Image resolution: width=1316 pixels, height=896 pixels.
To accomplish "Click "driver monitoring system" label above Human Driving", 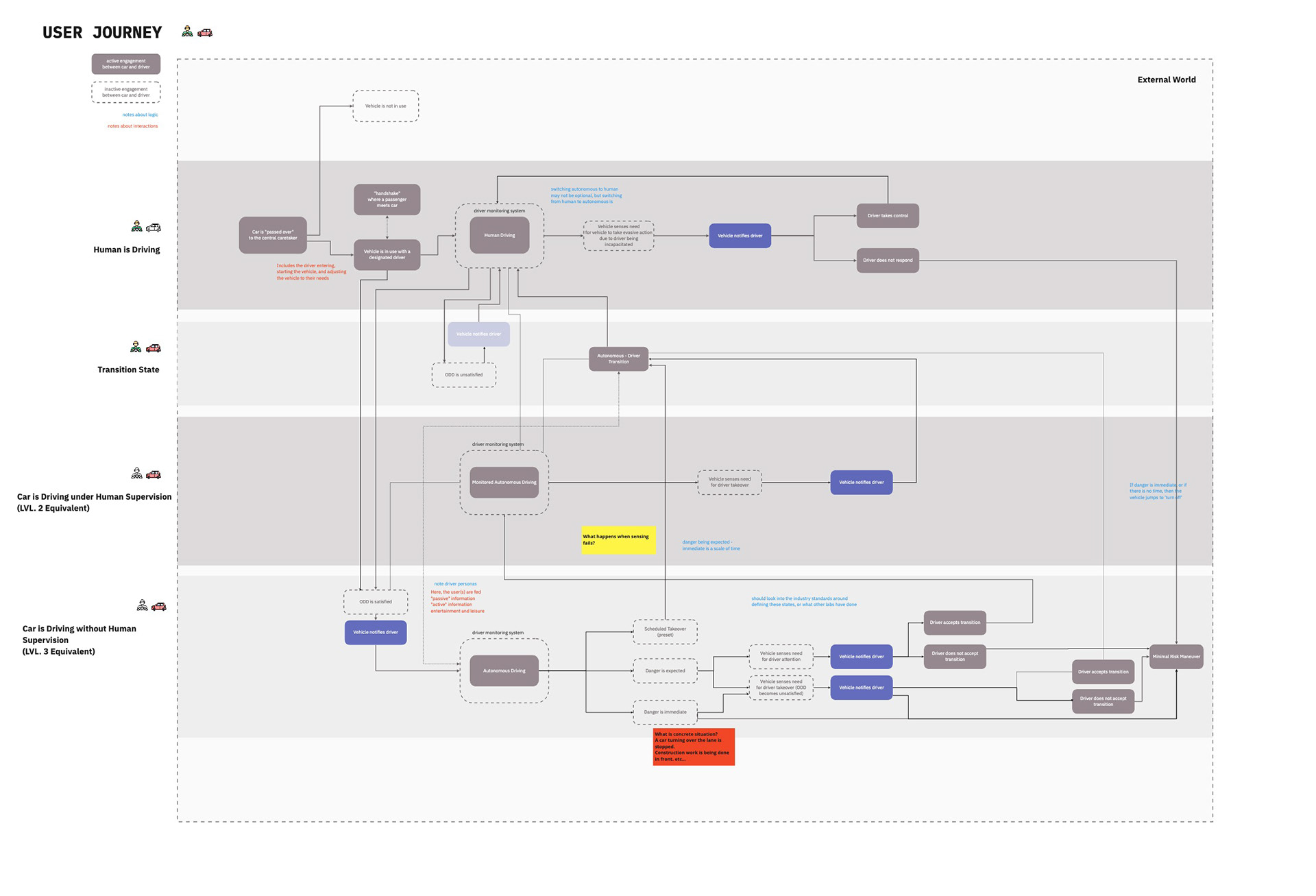I will (500, 210).
